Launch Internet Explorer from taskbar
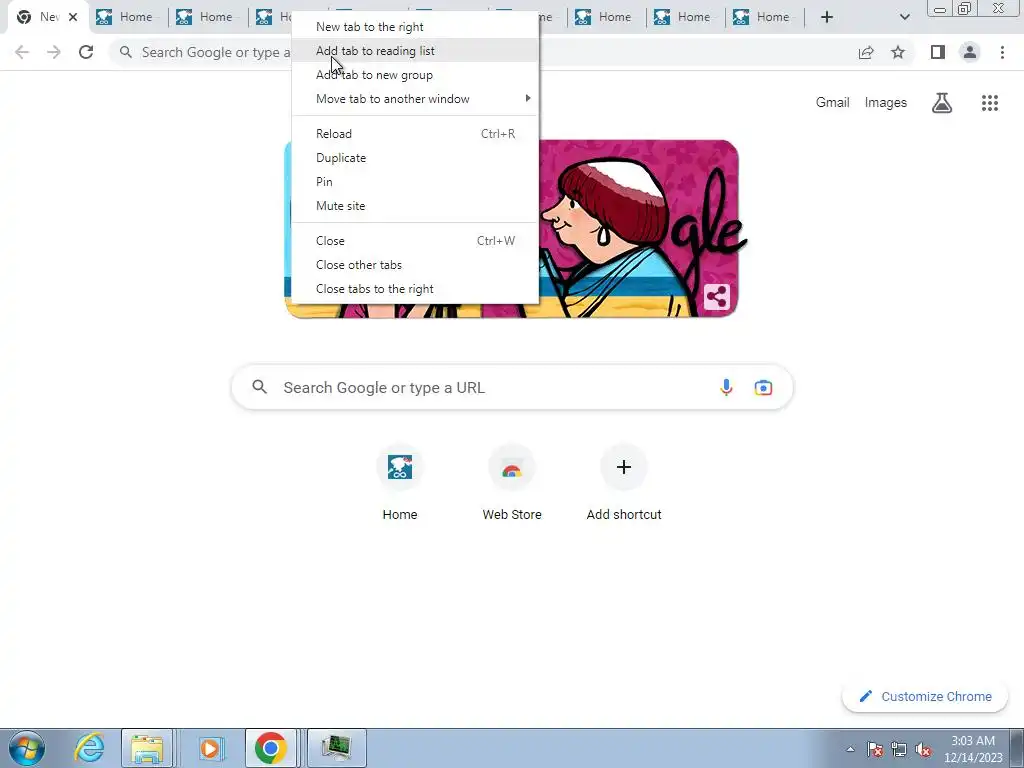Screen dimensions: 1024x768 (89, 748)
